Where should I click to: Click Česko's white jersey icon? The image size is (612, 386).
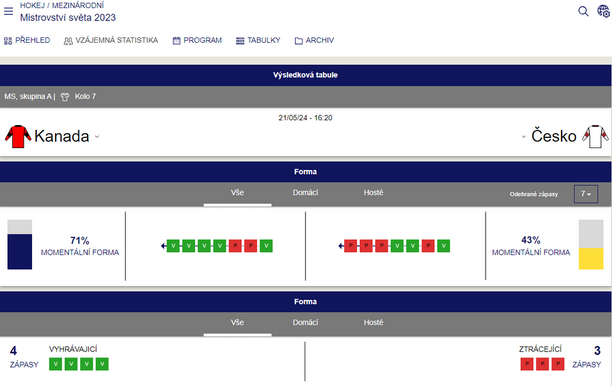pyautogui.click(x=595, y=136)
